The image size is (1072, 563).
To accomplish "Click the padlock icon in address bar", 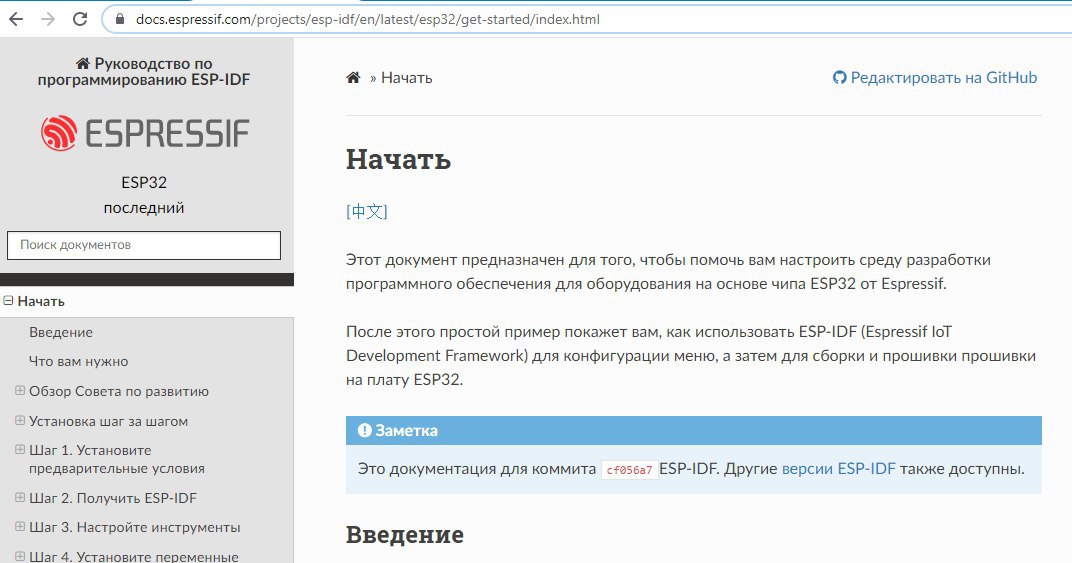I will click(120, 19).
